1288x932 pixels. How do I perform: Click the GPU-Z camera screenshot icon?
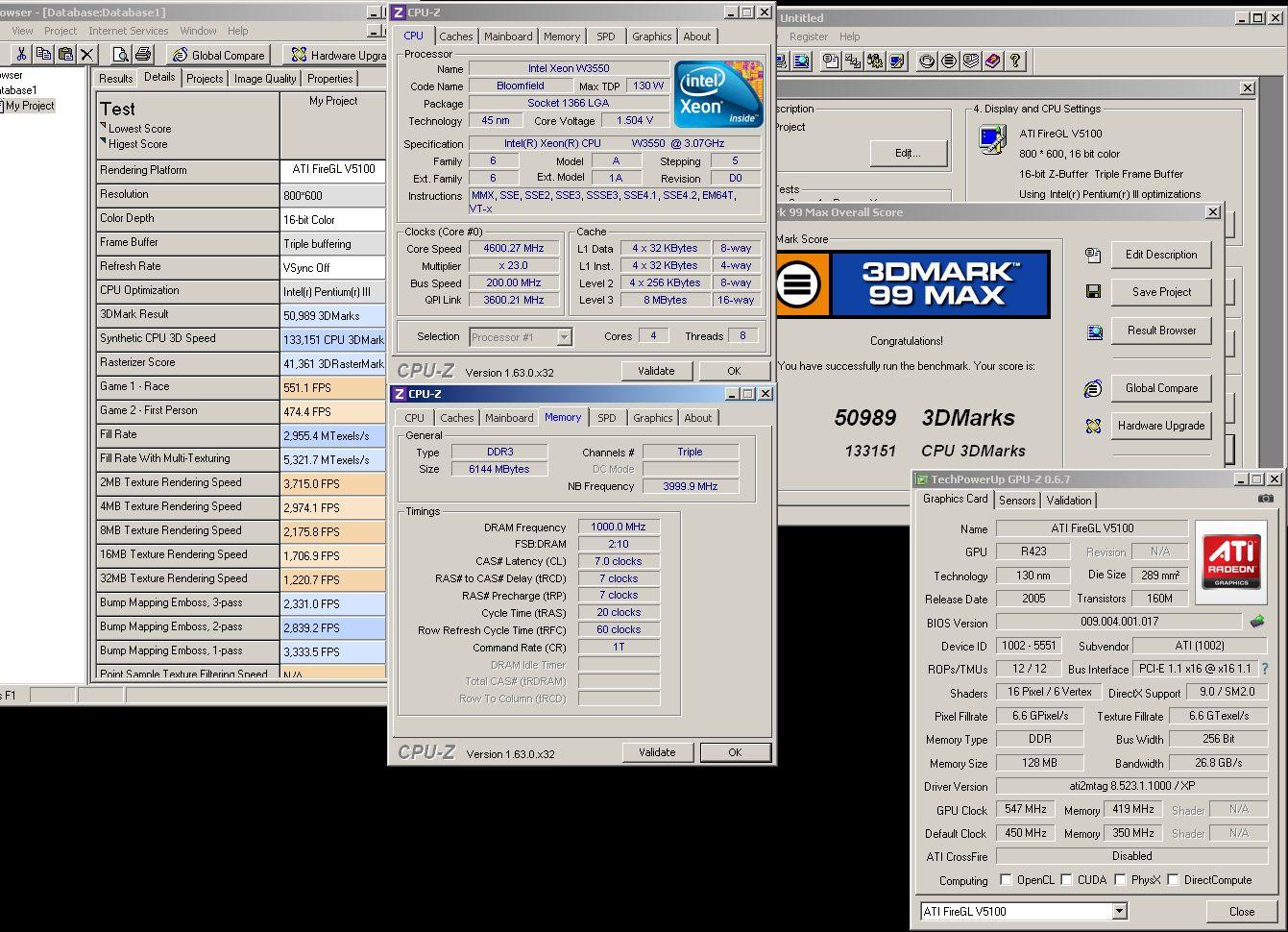pyautogui.click(x=1266, y=499)
